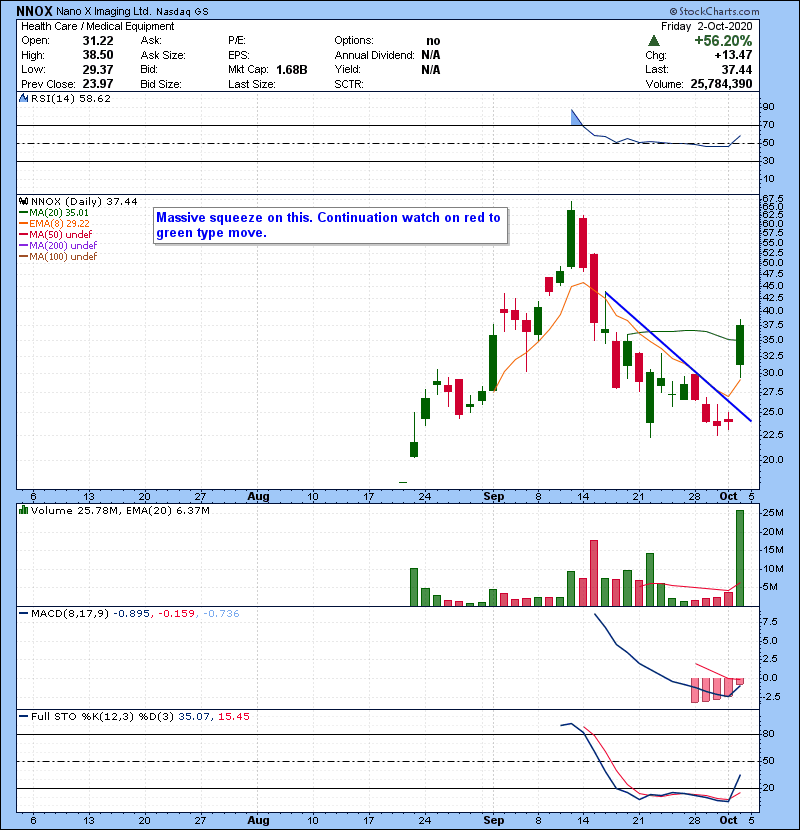Click the Massive squeeze annotation text box
800x830 pixels.
click(330, 225)
